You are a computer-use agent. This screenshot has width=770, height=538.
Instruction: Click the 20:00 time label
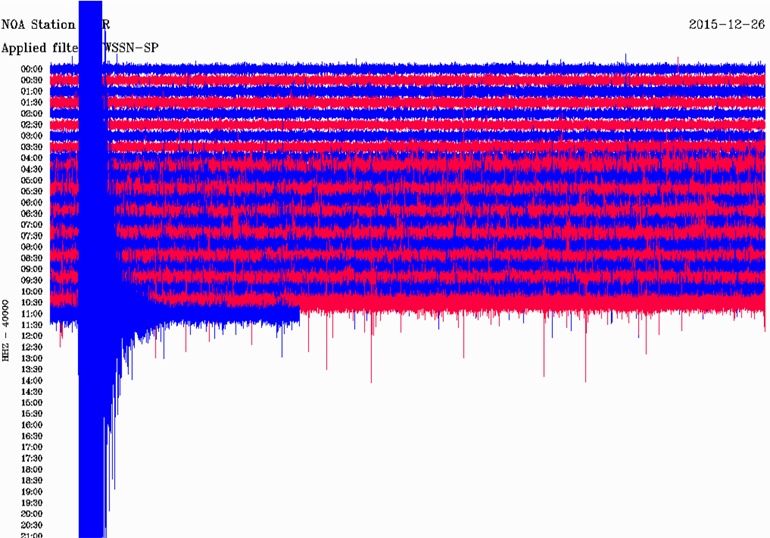coord(31,514)
